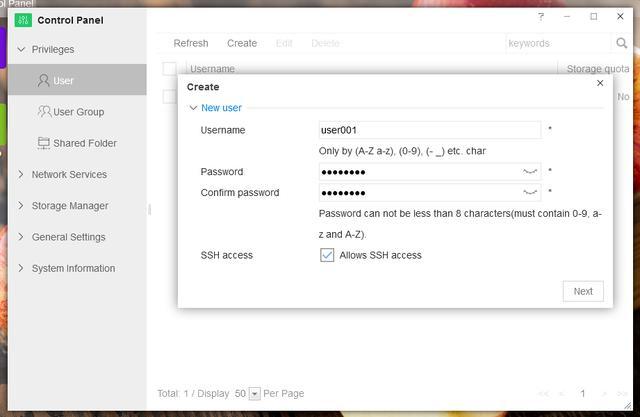Click the help question mark icon
The width and height of the screenshot is (640, 417).
point(541,17)
